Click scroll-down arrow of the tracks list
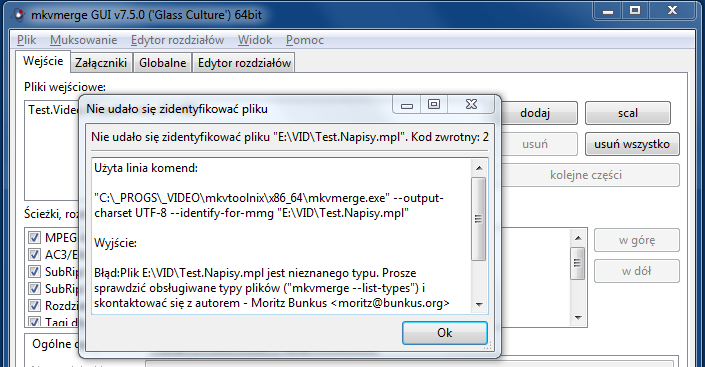Viewport: 705px width, 367px height. pos(578,318)
